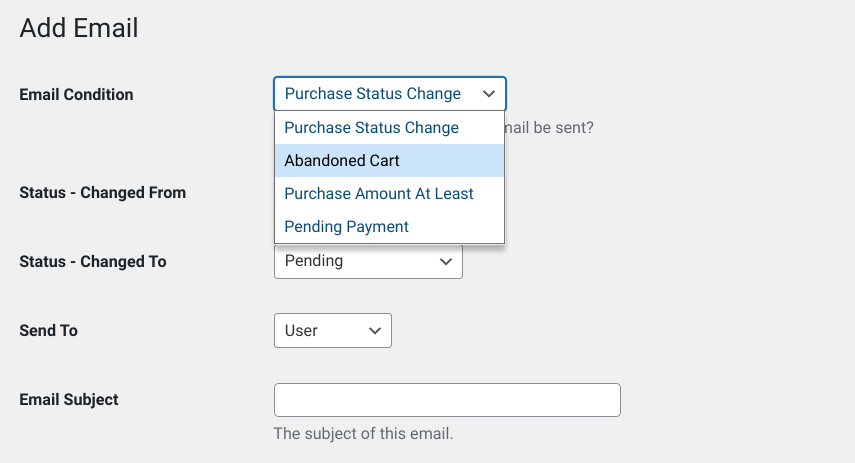Click the Email Condition chevron arrow
Image resolution: width=855 pixels, height=463 pixels.
coord(489,94)
